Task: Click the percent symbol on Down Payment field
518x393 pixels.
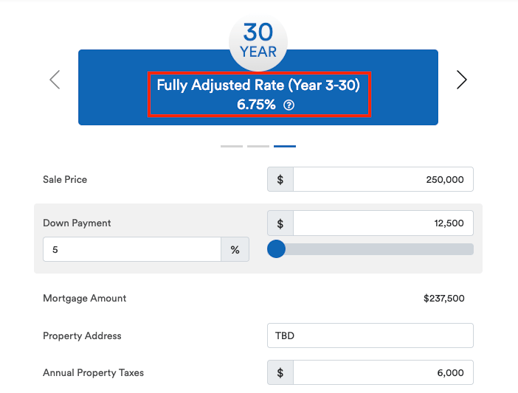Action: coord(235,250)
